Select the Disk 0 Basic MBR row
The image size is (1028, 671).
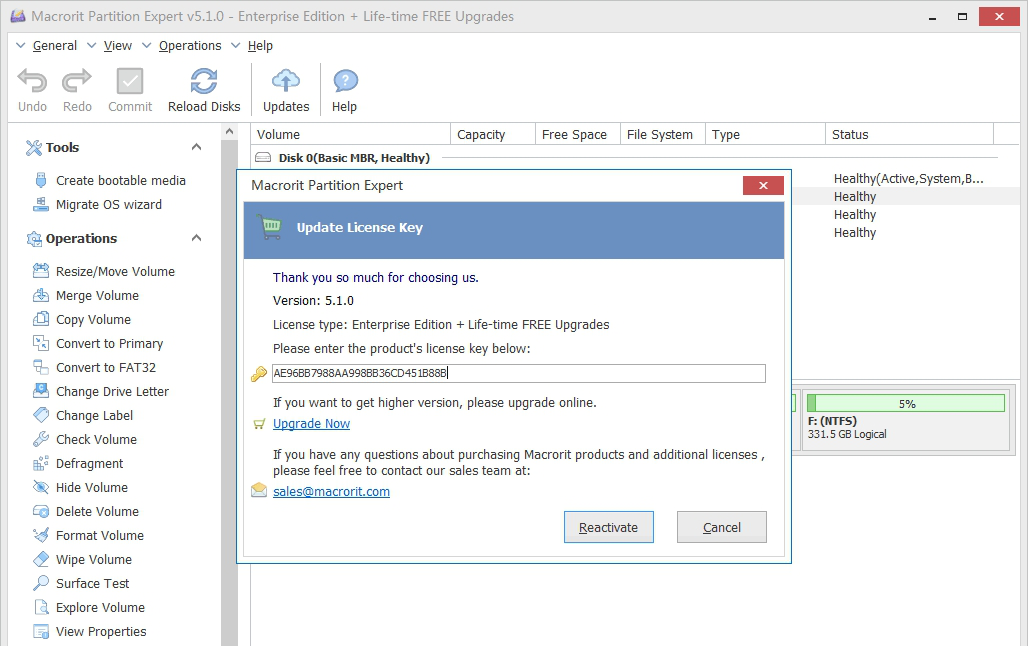(625, 157)
